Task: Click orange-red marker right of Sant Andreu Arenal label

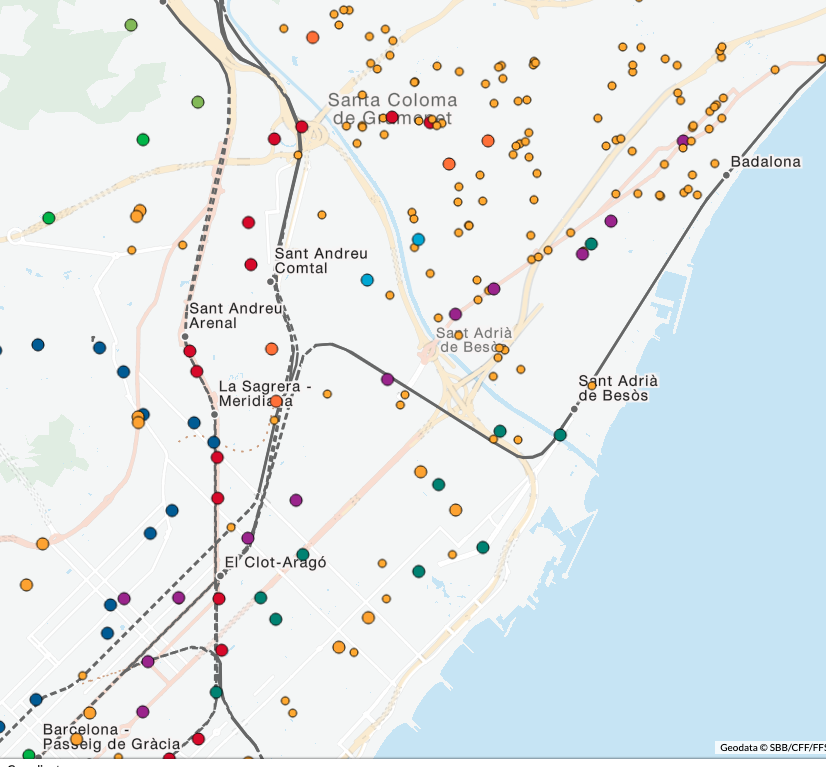Action: (x=272, y=349)
